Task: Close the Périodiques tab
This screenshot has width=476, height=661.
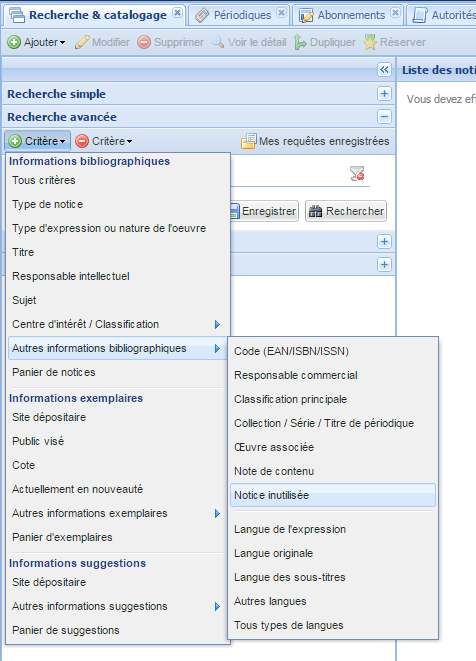Action: click(281, 13)
